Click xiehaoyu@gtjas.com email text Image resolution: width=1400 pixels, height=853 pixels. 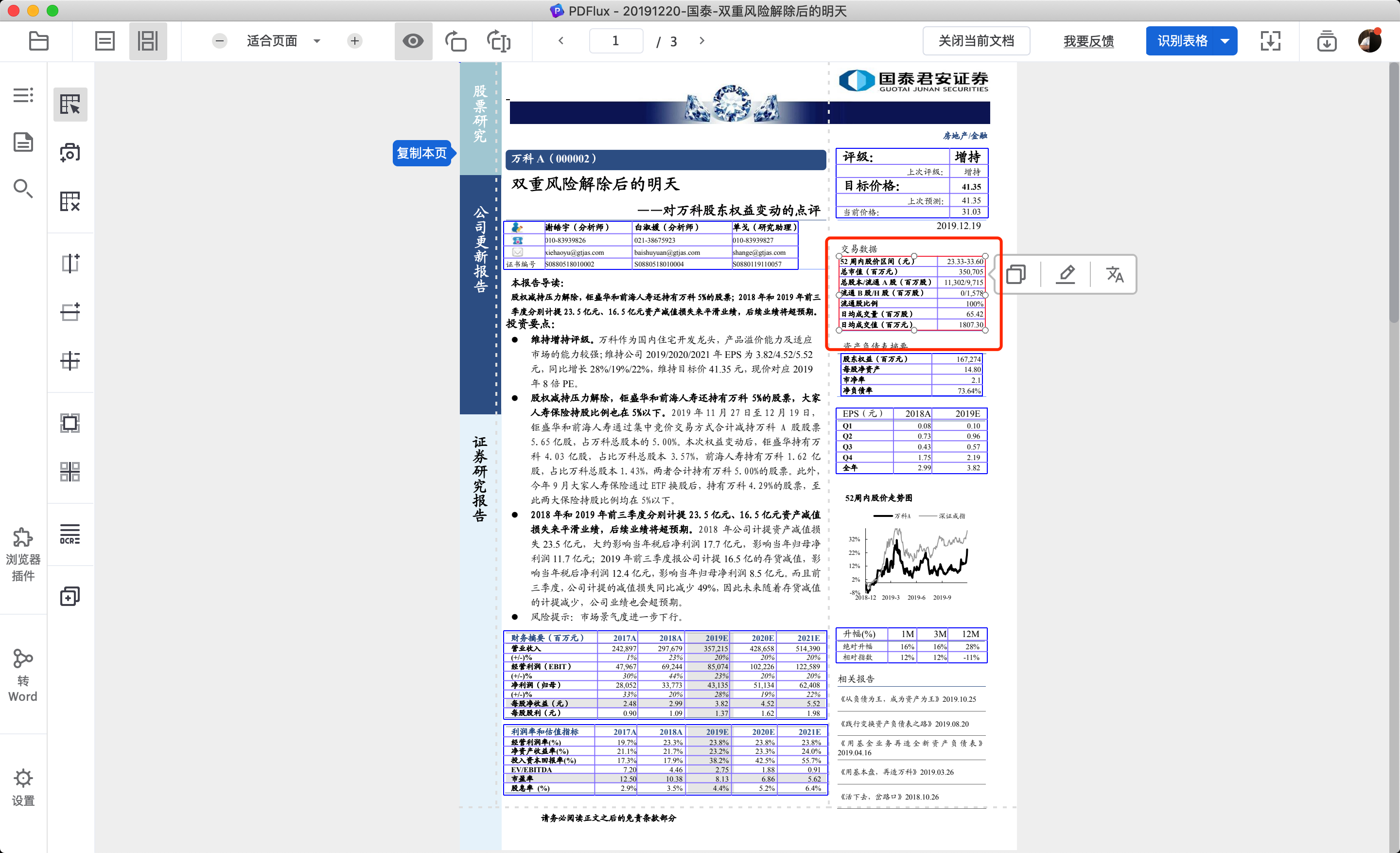coord(575,252)
